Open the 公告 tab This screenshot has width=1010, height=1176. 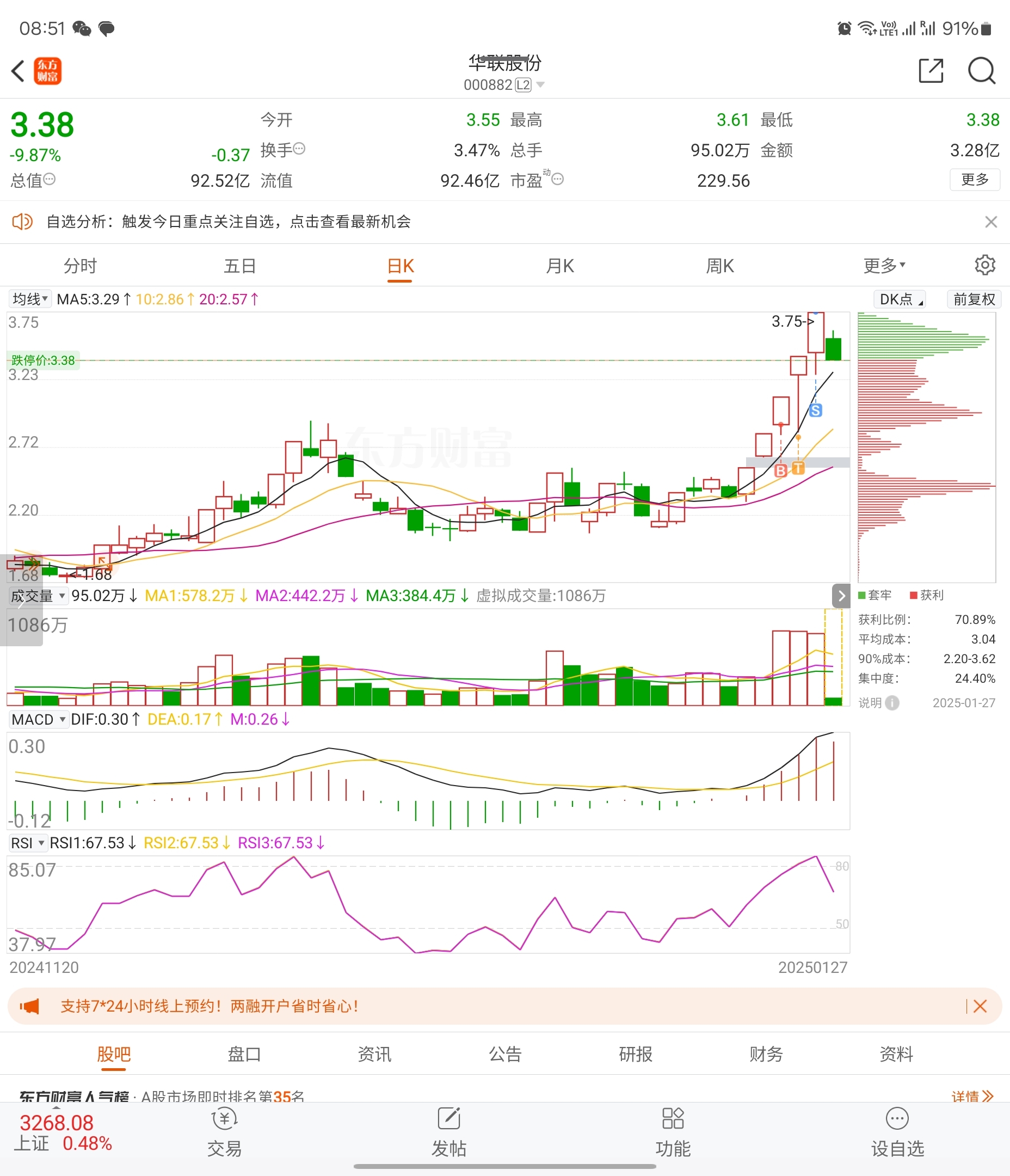tap(505, 1054)
